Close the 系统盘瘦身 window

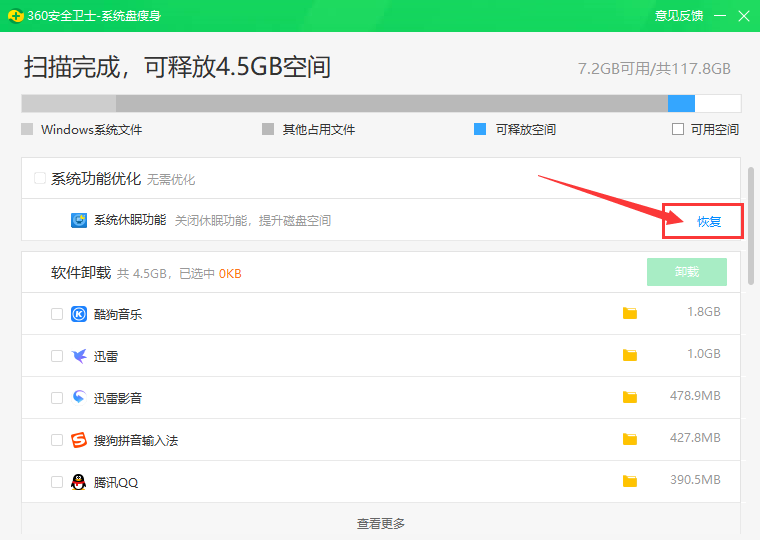pos(744,16)
